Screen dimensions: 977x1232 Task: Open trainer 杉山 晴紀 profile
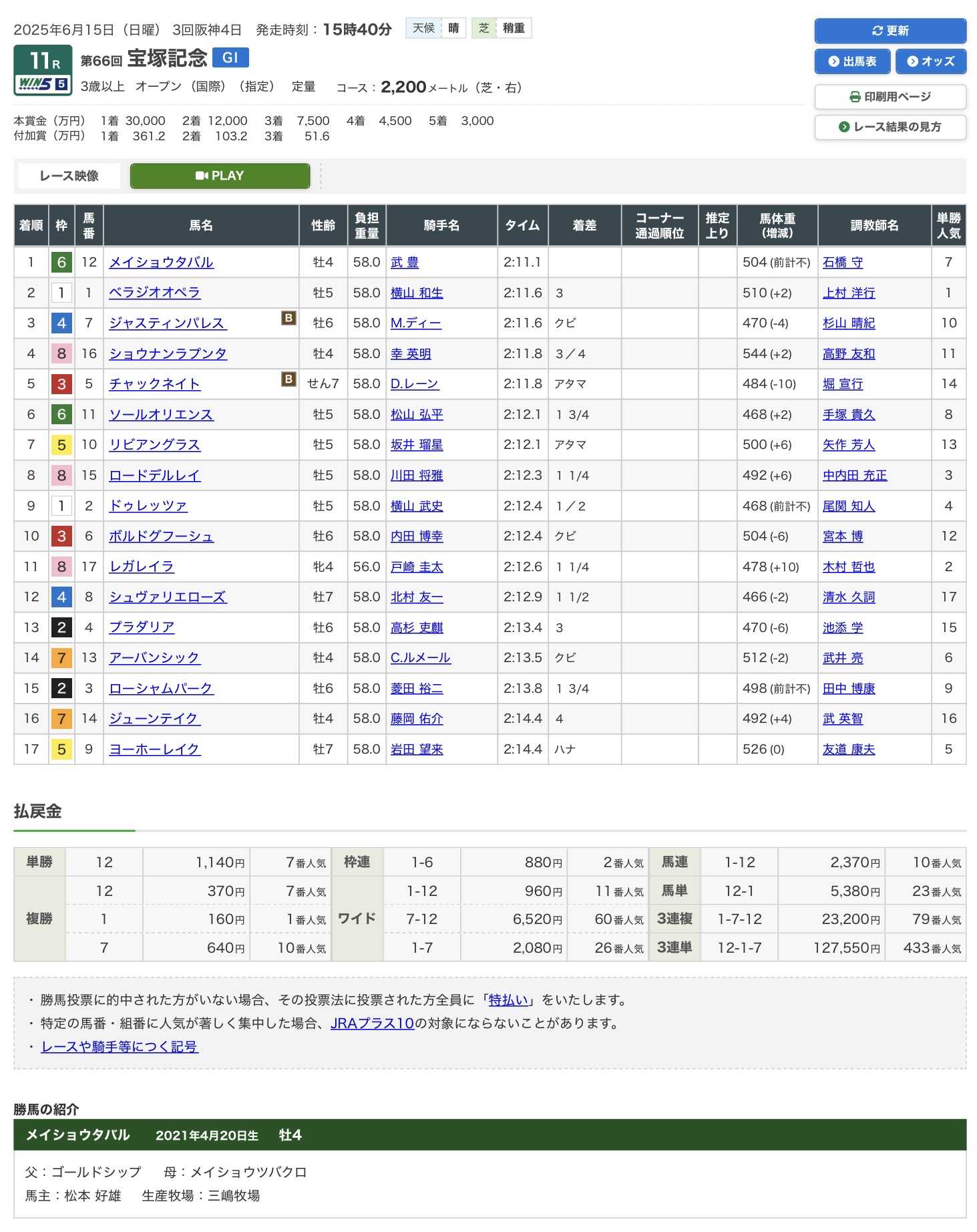(849, 323)
